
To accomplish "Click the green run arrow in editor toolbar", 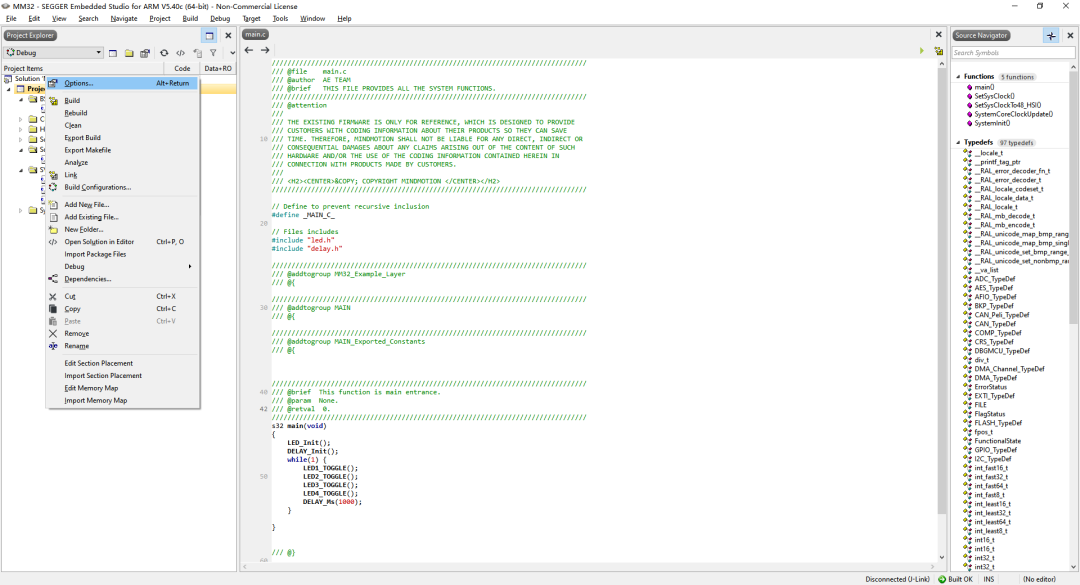I will 922,51.
